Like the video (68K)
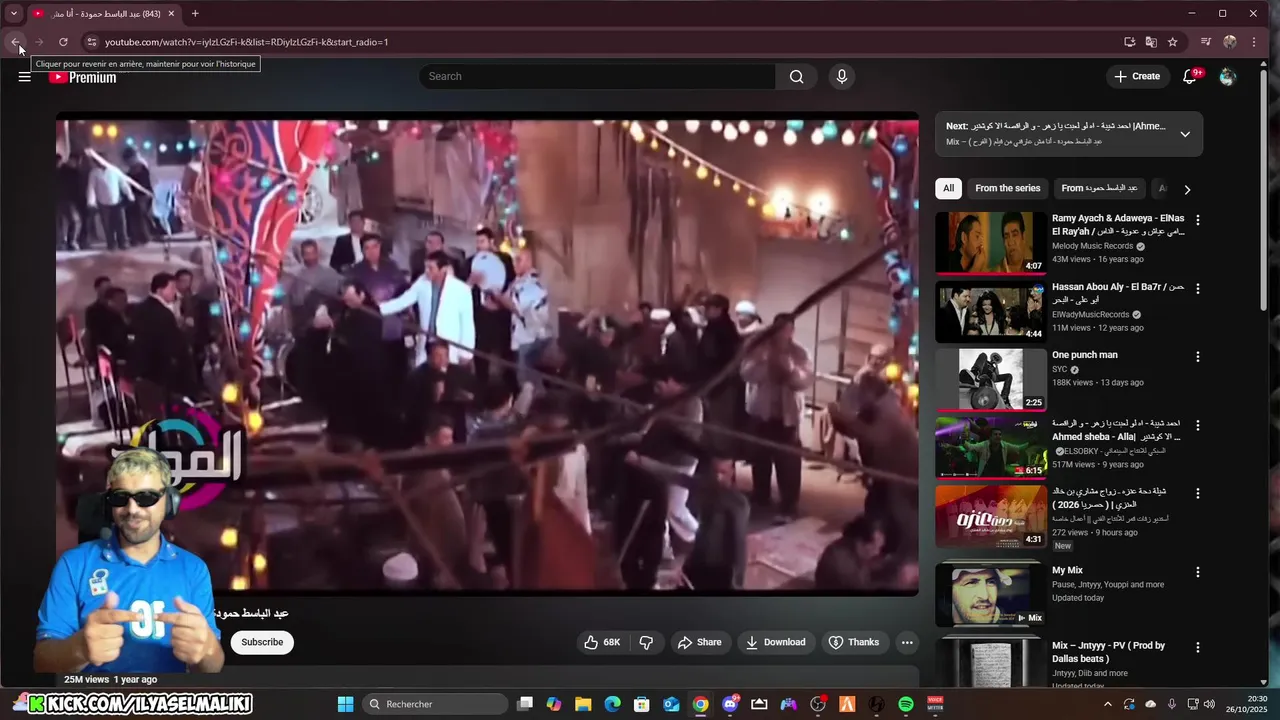The image size is (1280, 720). pos(602,642)
